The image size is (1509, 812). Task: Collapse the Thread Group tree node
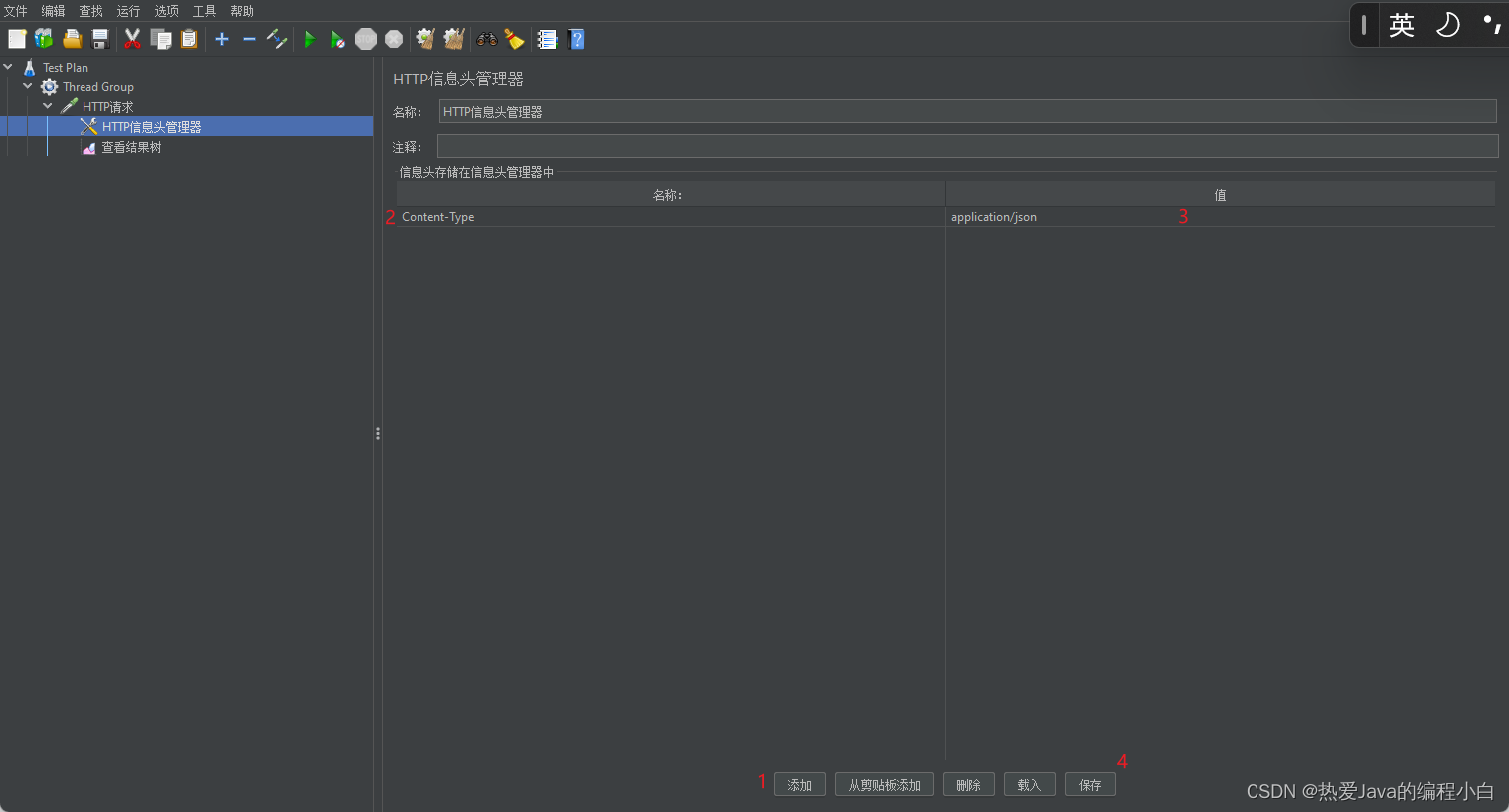[x=28, y=86]
